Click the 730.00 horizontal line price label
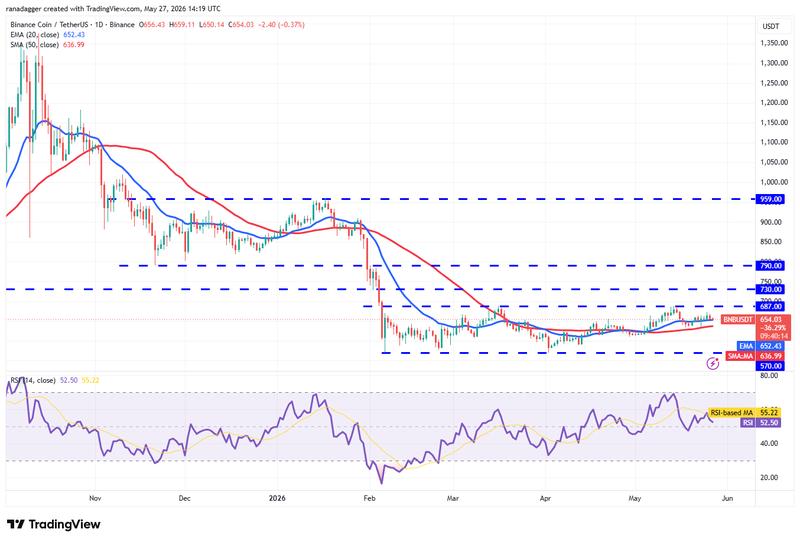The image size is (800, 542). [x=770, y=289]
